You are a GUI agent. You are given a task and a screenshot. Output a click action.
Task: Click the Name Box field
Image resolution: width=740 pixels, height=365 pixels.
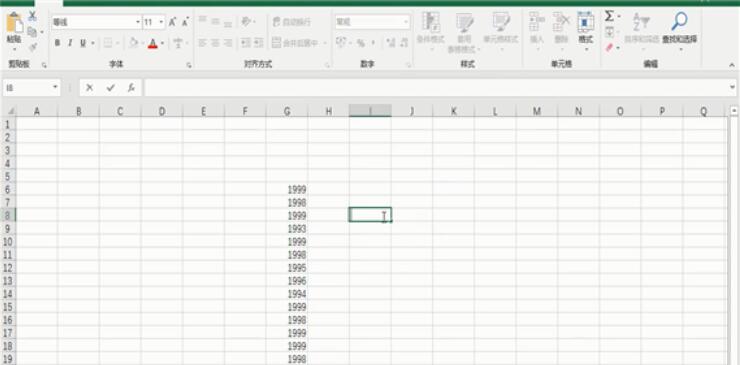(x=27, y=87)
